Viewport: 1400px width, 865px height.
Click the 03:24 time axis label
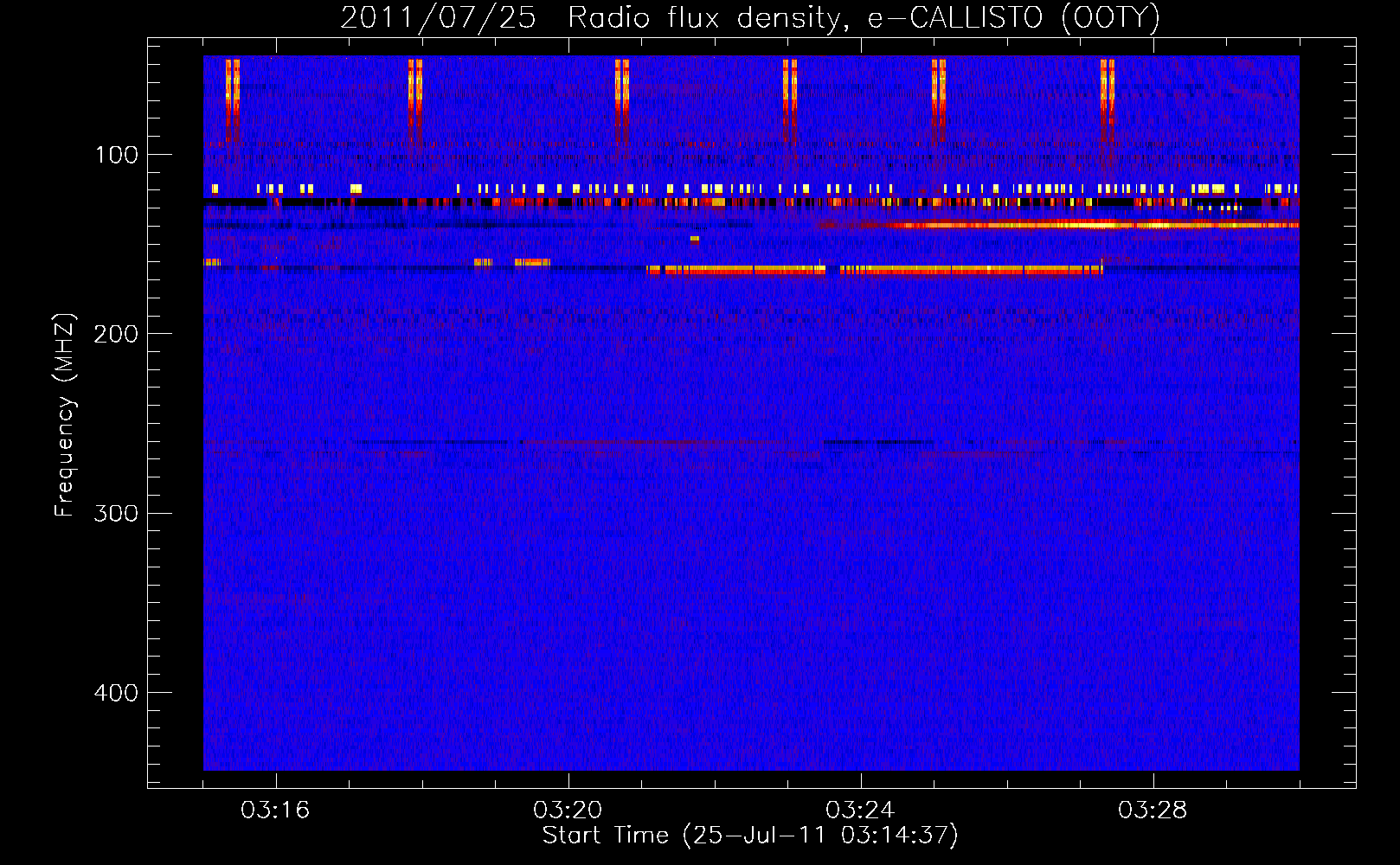[x=860, y=811]
